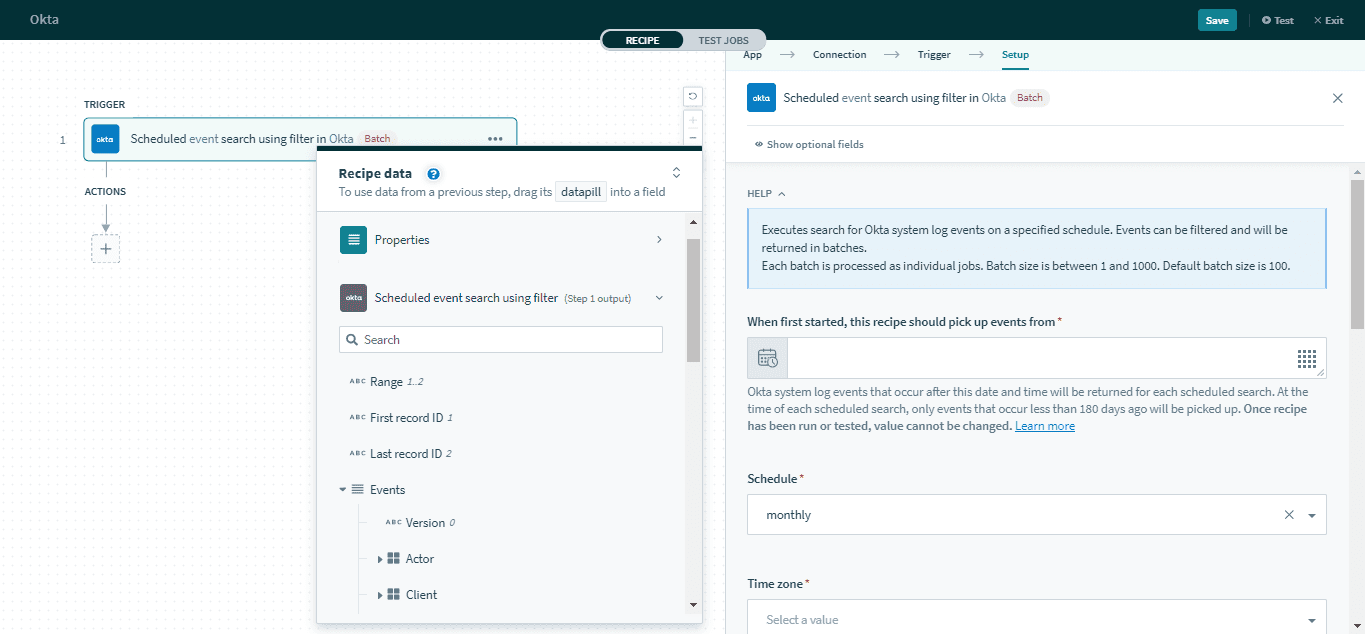Open the Schedule dropdown
1365x634 pixels.
point(1312,515)
